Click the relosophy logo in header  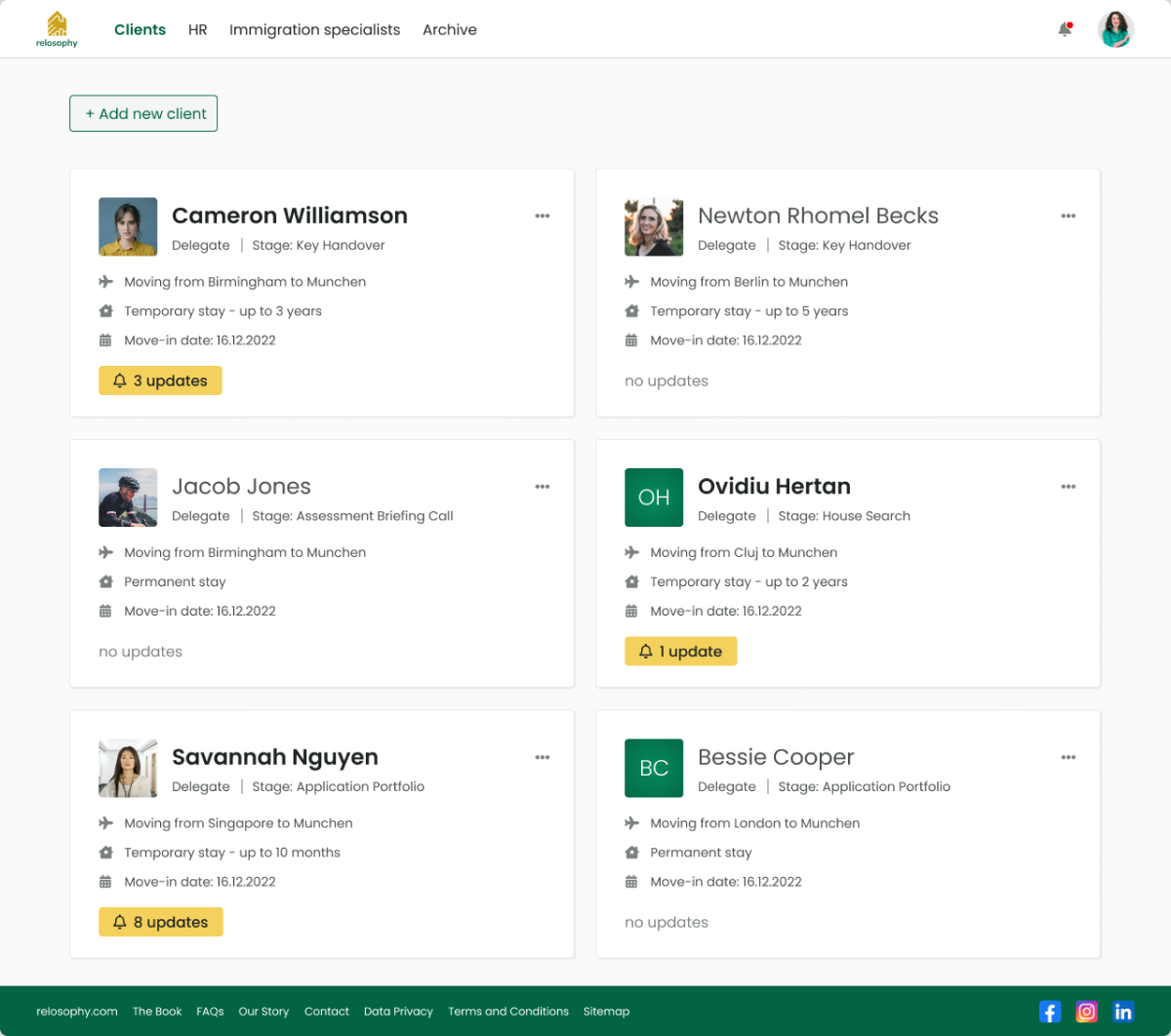pos(57,29)
